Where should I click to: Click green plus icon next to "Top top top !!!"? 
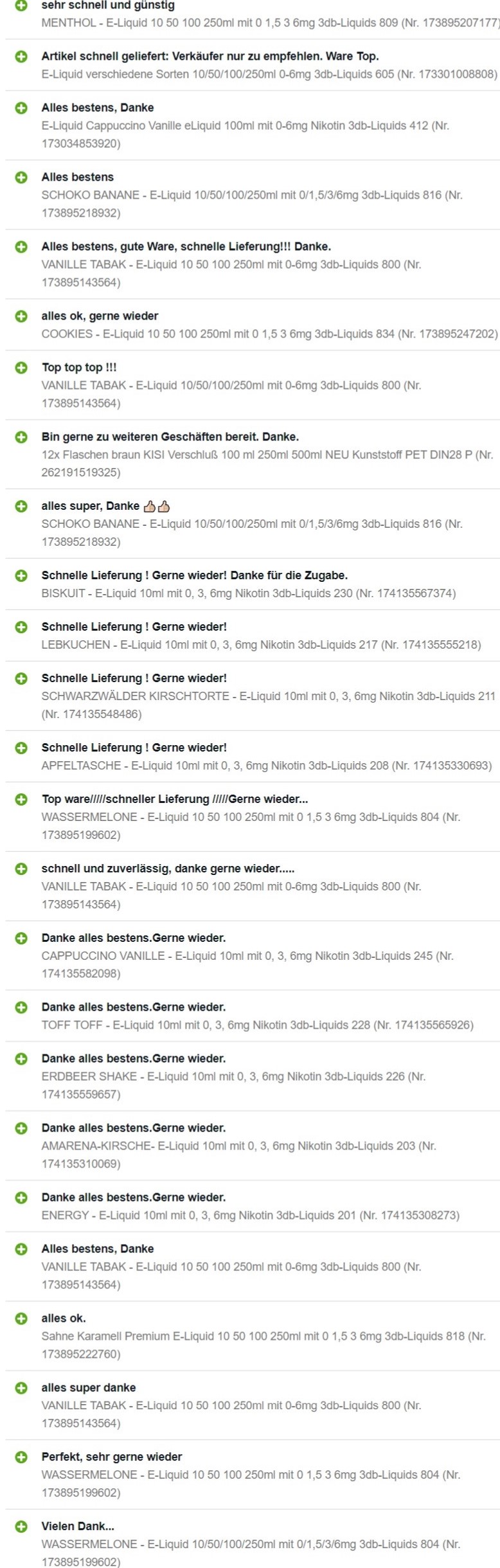[21, 368]
